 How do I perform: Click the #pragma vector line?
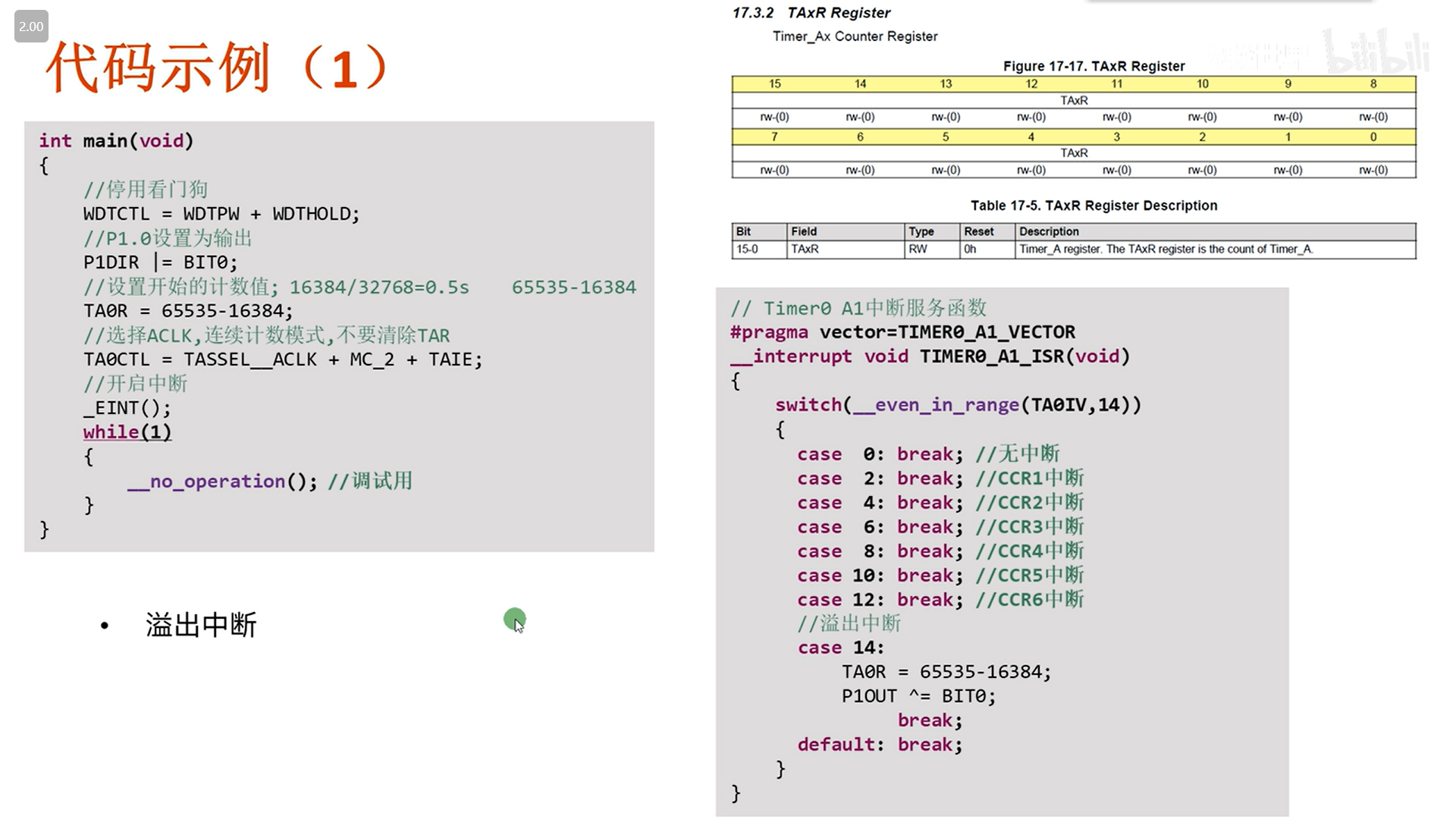(902, 332)
